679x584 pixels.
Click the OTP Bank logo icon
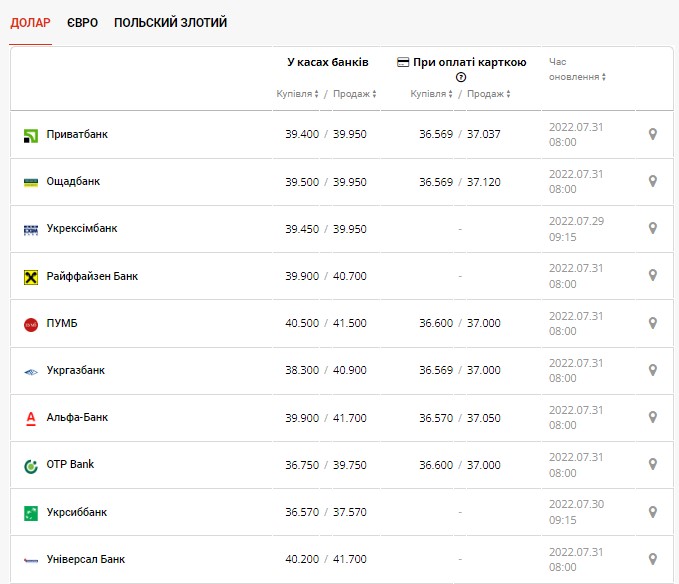pos(30,465)
